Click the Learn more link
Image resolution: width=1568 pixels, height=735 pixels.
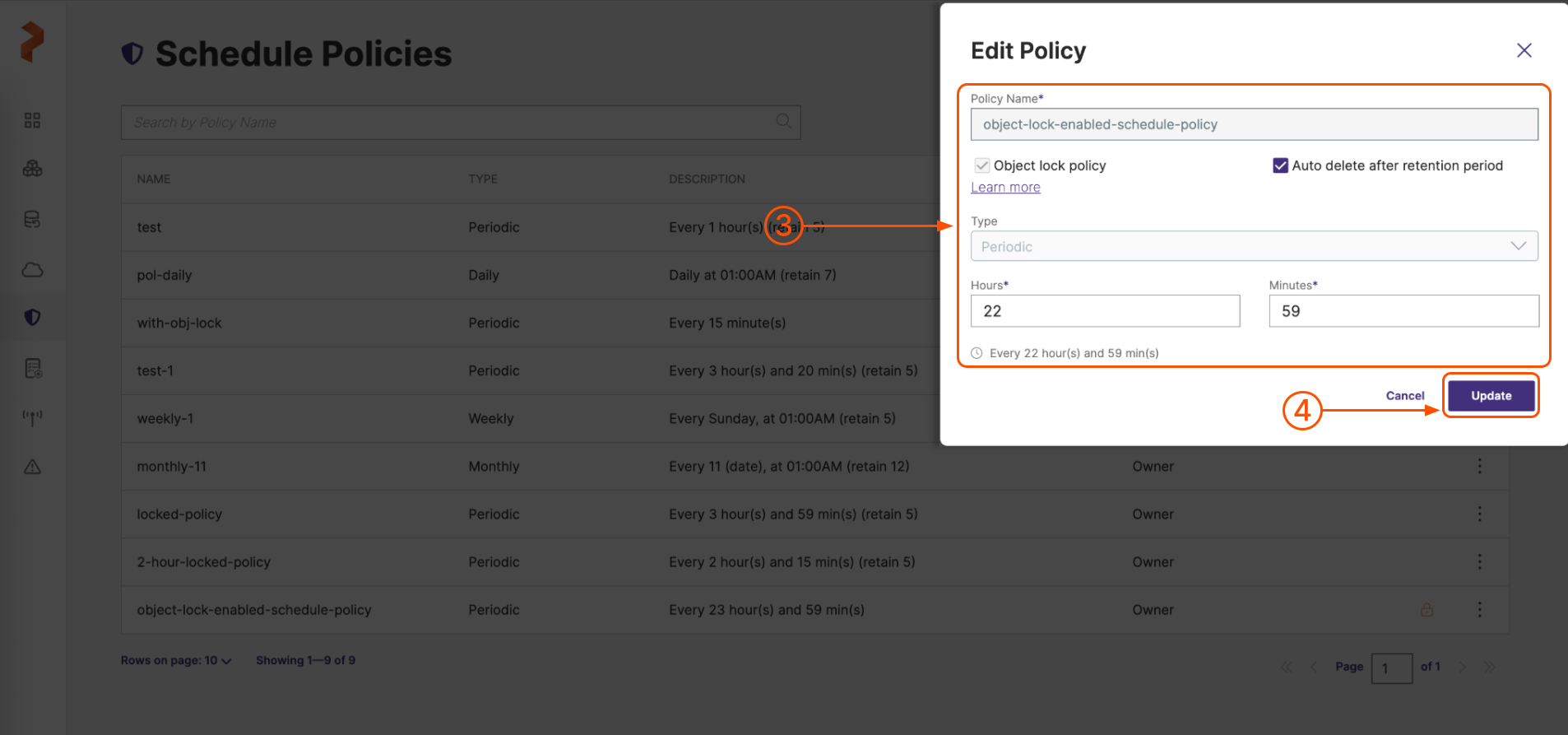[x=1005, y=188]
